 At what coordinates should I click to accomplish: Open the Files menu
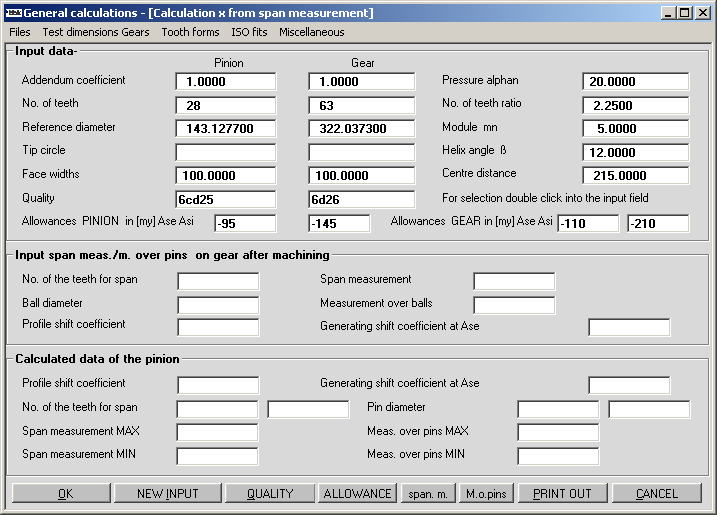[x=20, y=32]
